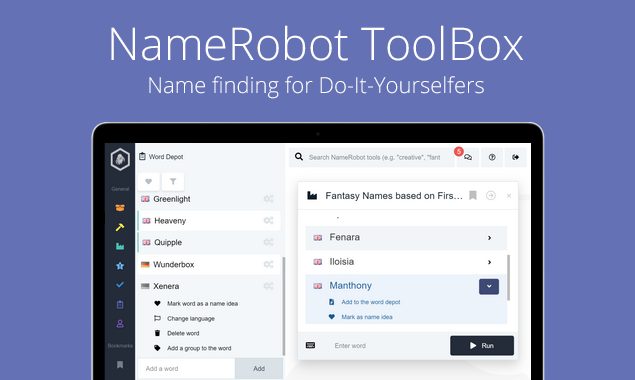Viewport: 635px width, 380px height.
Task: Expand options for Fenara
Action: (489, 238)
